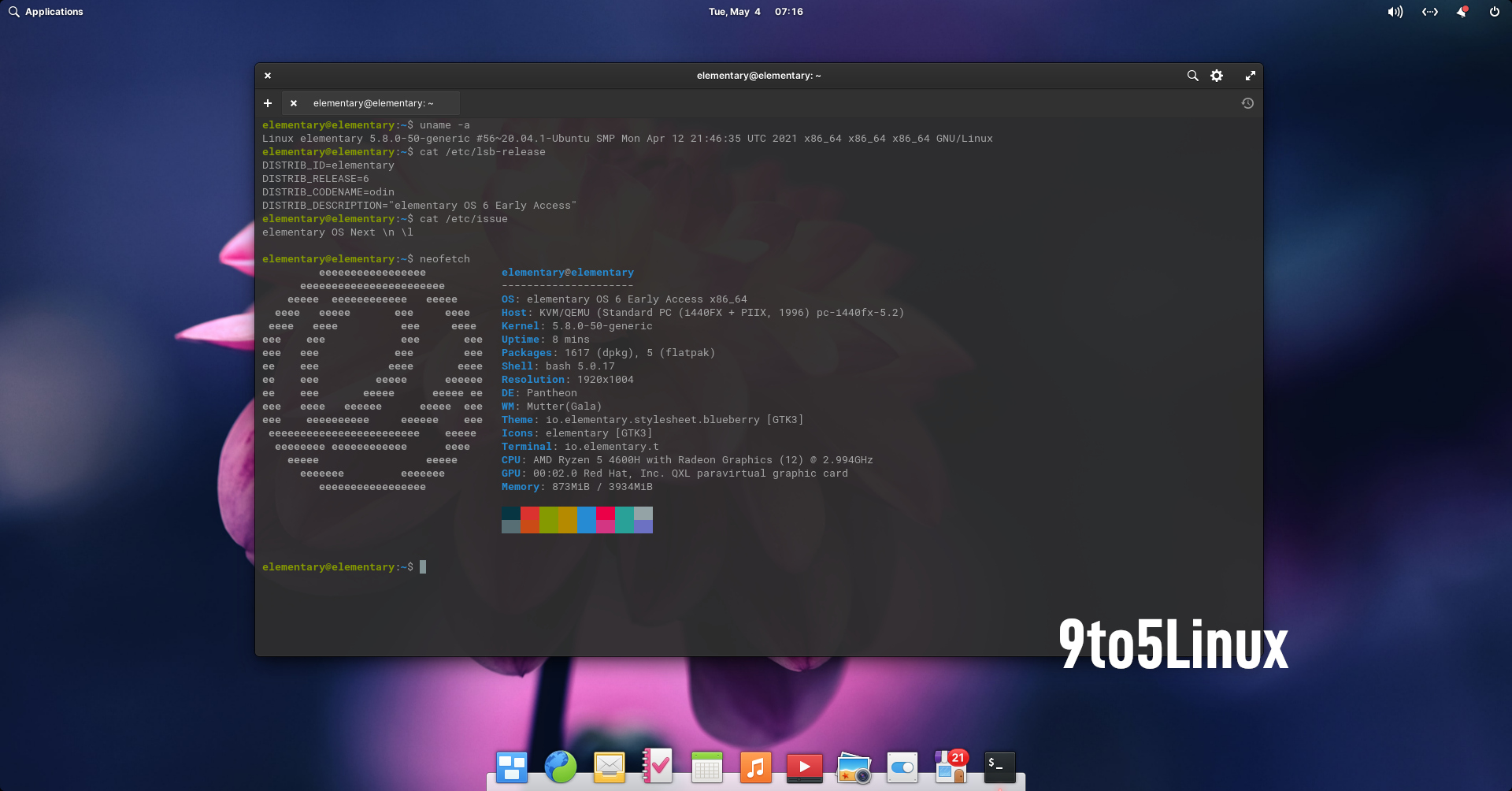The image size is (1512, 791).
Task: Open the Applications menu
Action: tap(45, 12)
